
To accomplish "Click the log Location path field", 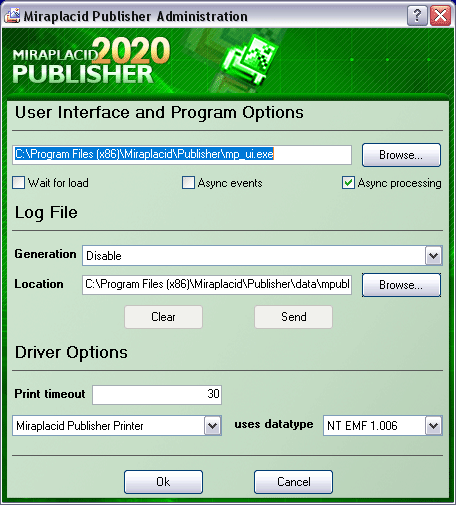I will (217, 285).
